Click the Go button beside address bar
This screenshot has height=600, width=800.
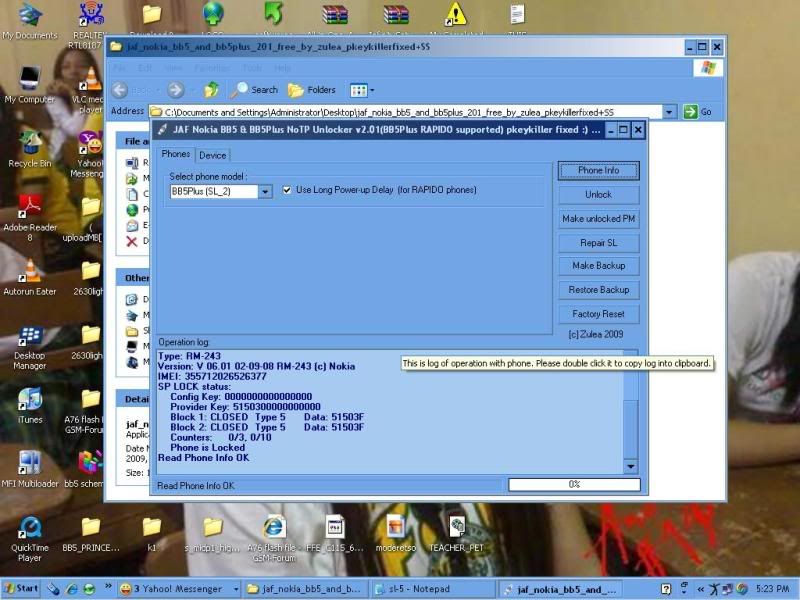[x=697, y=112]
